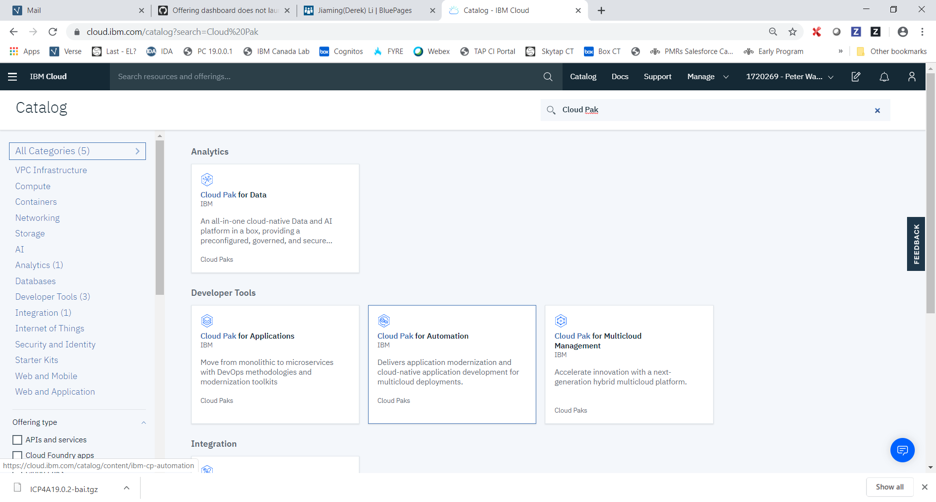
Task: Clear the Cloud Pak catalog search
Action: click(878, 110)
